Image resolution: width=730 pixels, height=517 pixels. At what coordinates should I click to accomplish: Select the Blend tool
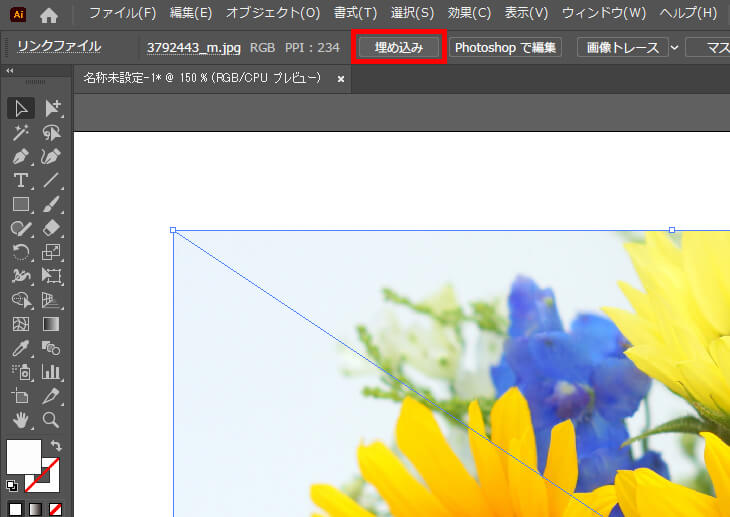[52, 348]
